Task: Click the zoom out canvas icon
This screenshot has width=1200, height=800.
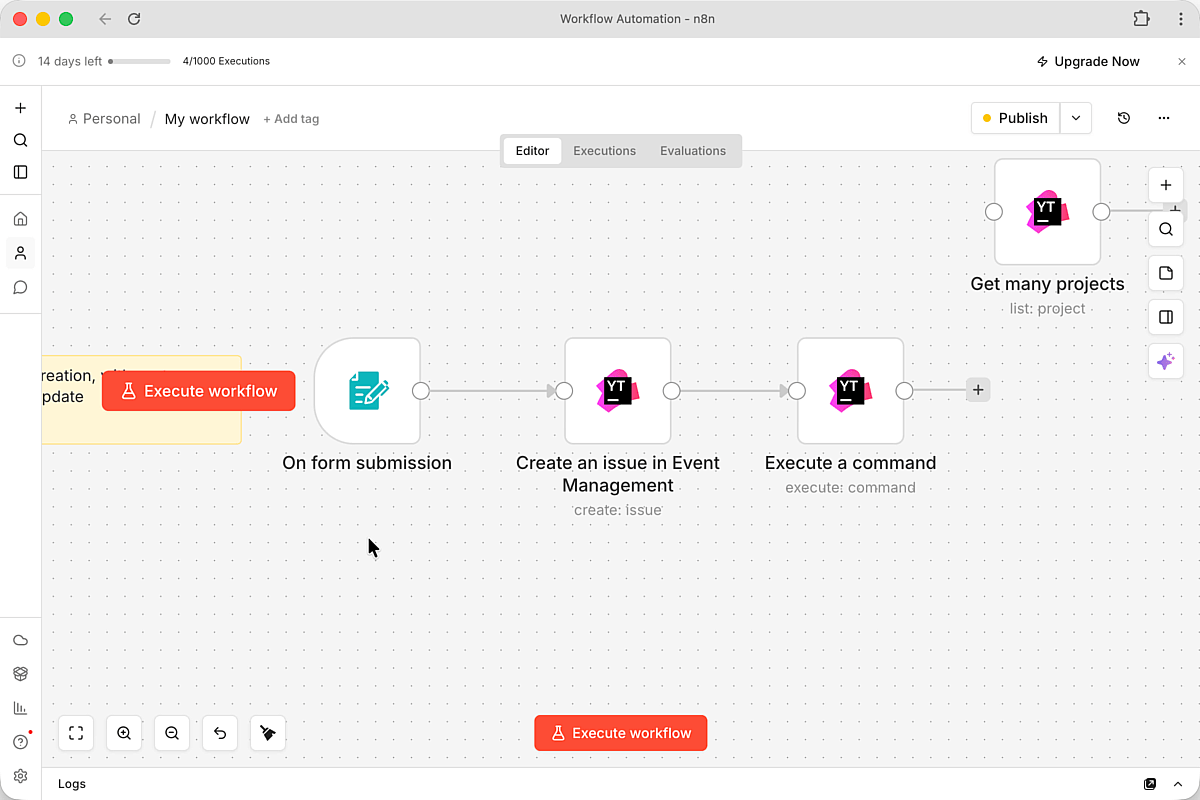Action: pyautogui.click(x=172, y=733)
